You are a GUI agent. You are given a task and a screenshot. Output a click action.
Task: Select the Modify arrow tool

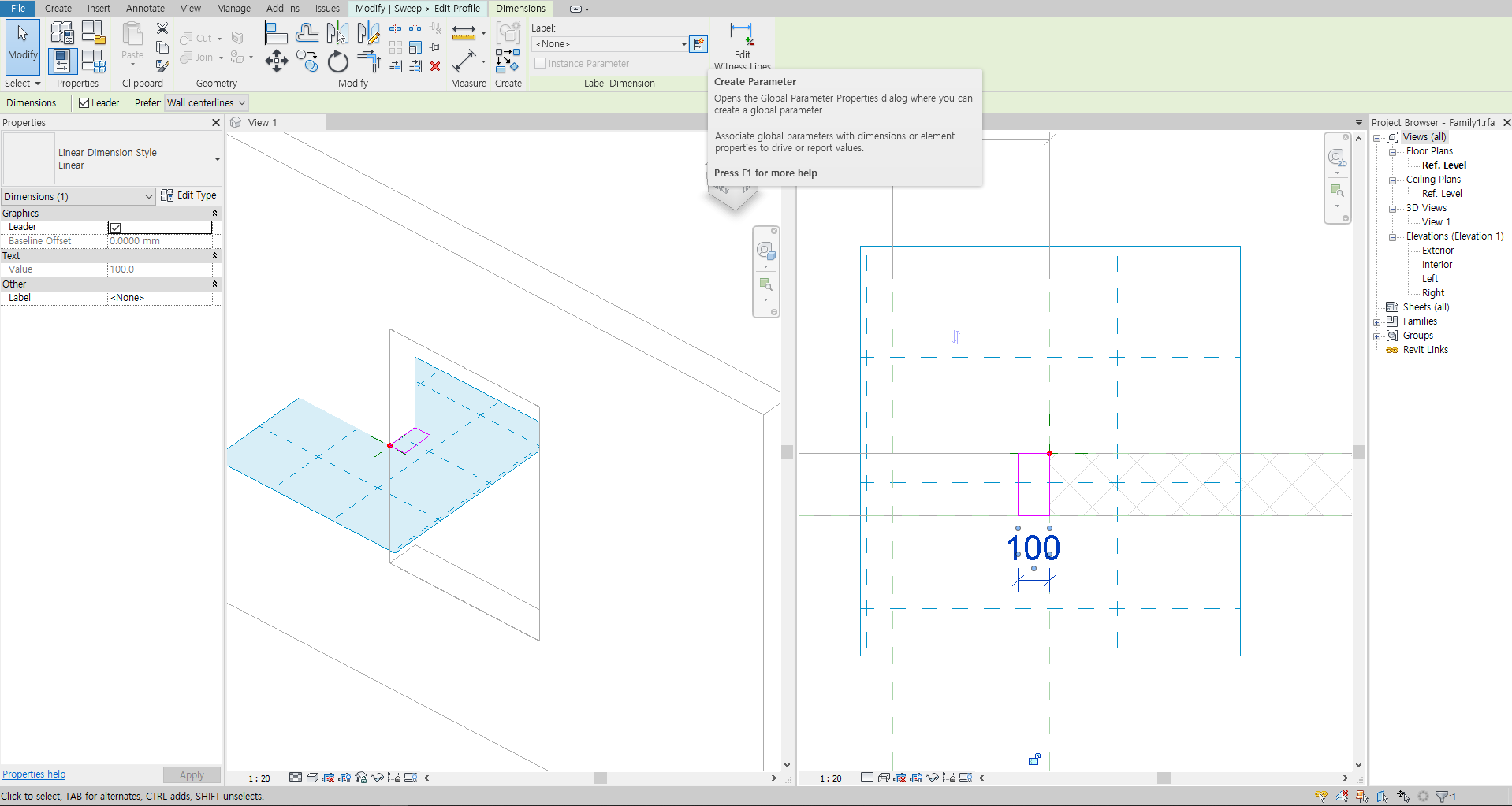pyautogui.click(x=22, y=46)
